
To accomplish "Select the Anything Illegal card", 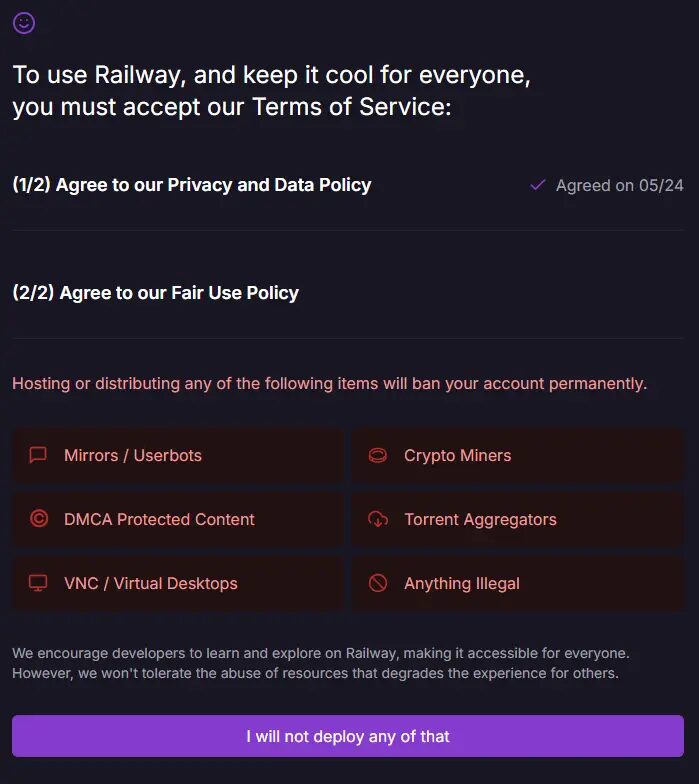I will click(518, 583).
